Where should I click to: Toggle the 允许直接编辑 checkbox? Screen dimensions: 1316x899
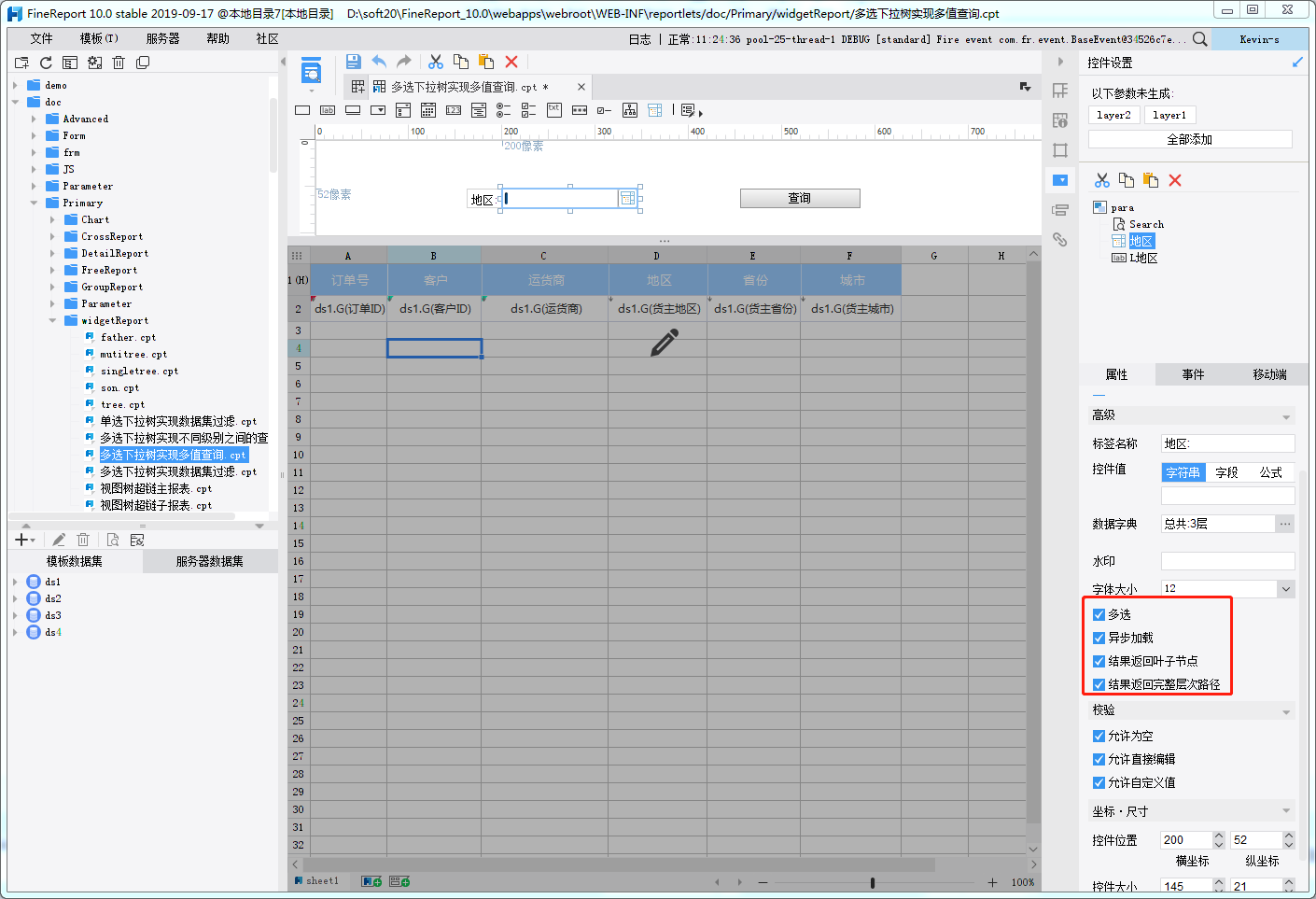pos(1099,759)
